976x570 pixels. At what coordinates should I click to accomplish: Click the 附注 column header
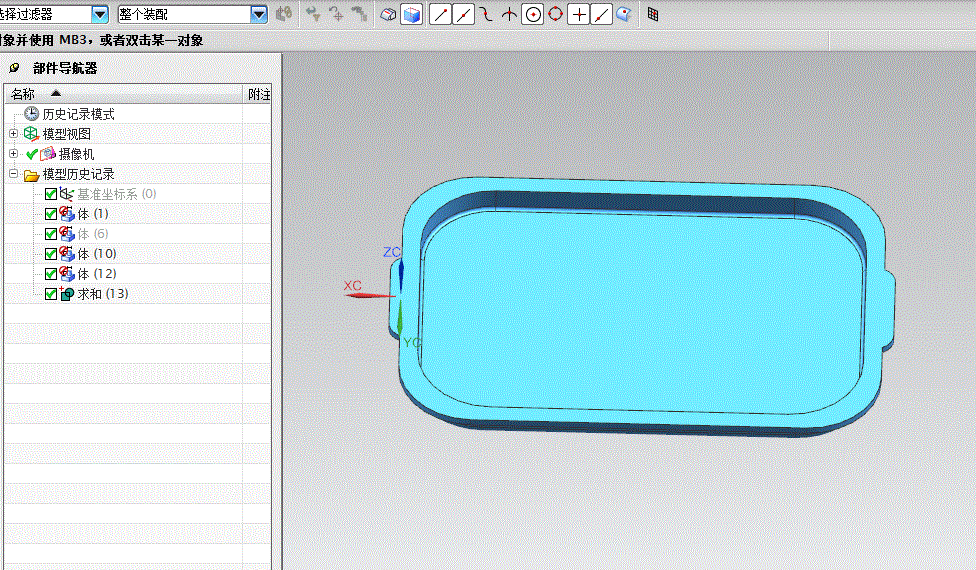(258, 94)
